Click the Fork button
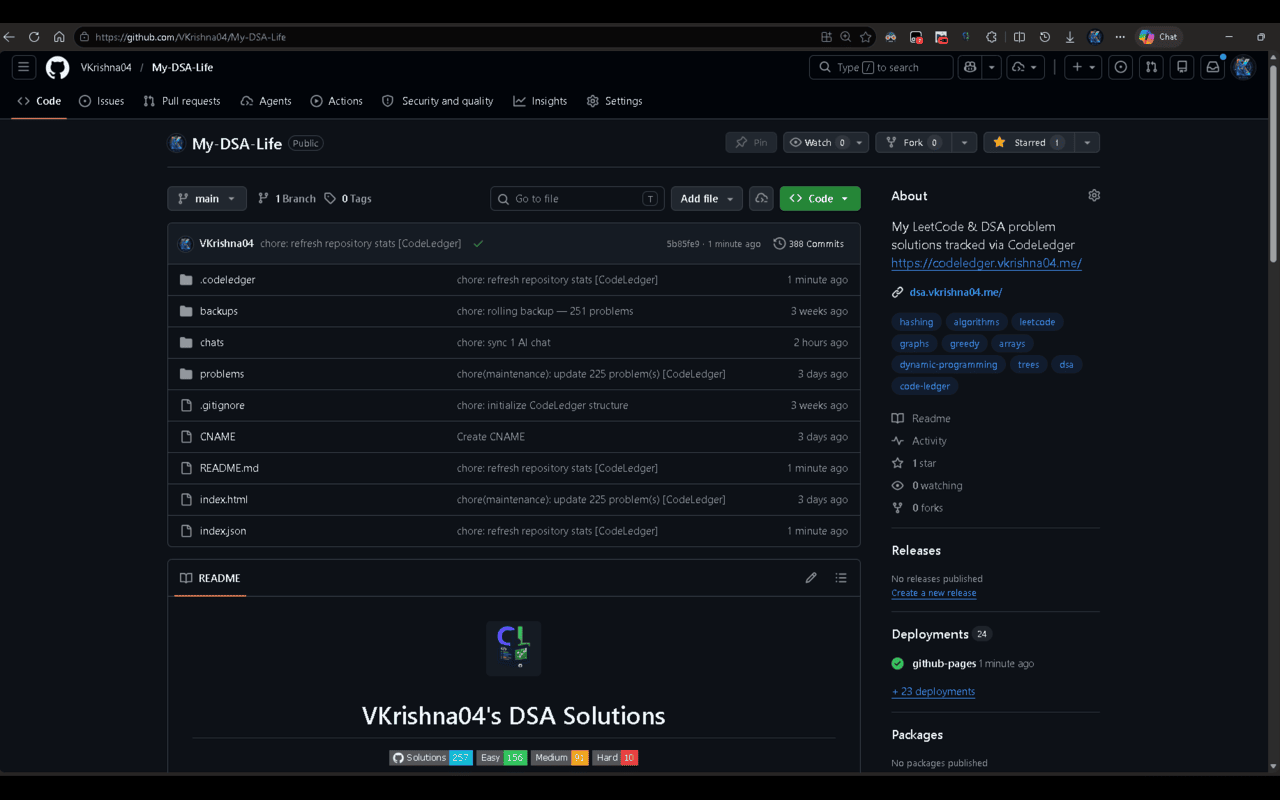Image resolution: width=1280 pixels, height=800 pixels. click(x=913, y=143)
